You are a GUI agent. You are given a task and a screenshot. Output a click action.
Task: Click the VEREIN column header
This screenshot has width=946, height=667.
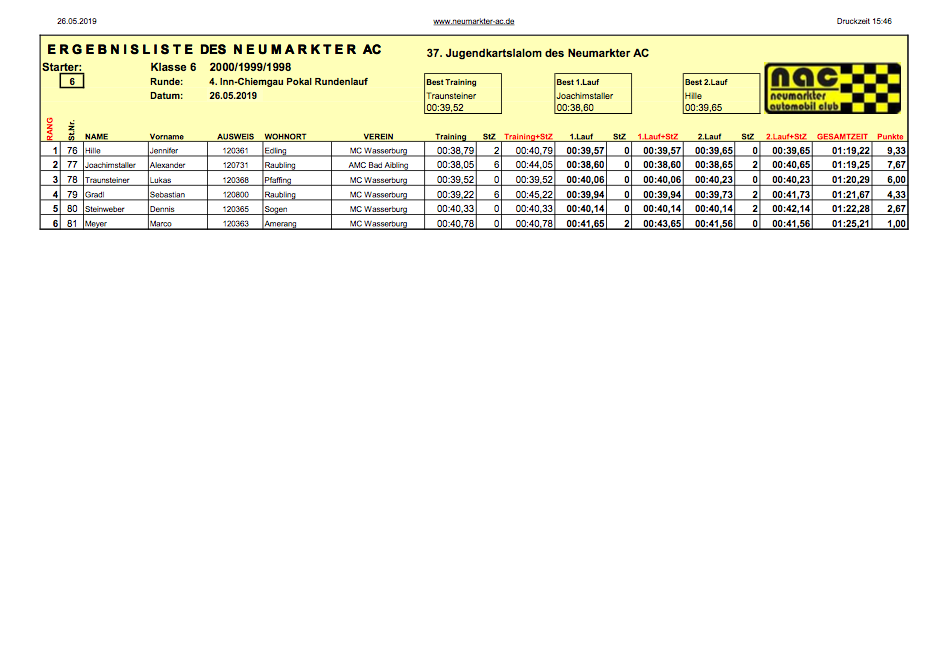378,137
